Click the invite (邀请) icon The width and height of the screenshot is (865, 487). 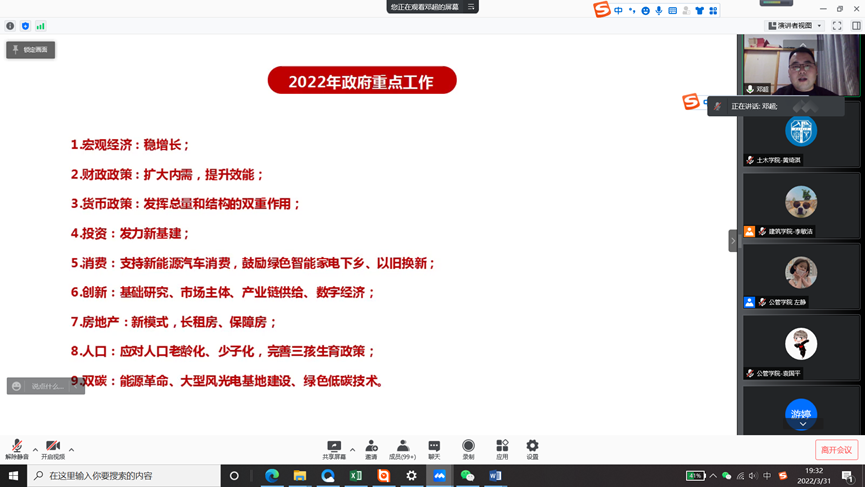[x=371, y=448]
